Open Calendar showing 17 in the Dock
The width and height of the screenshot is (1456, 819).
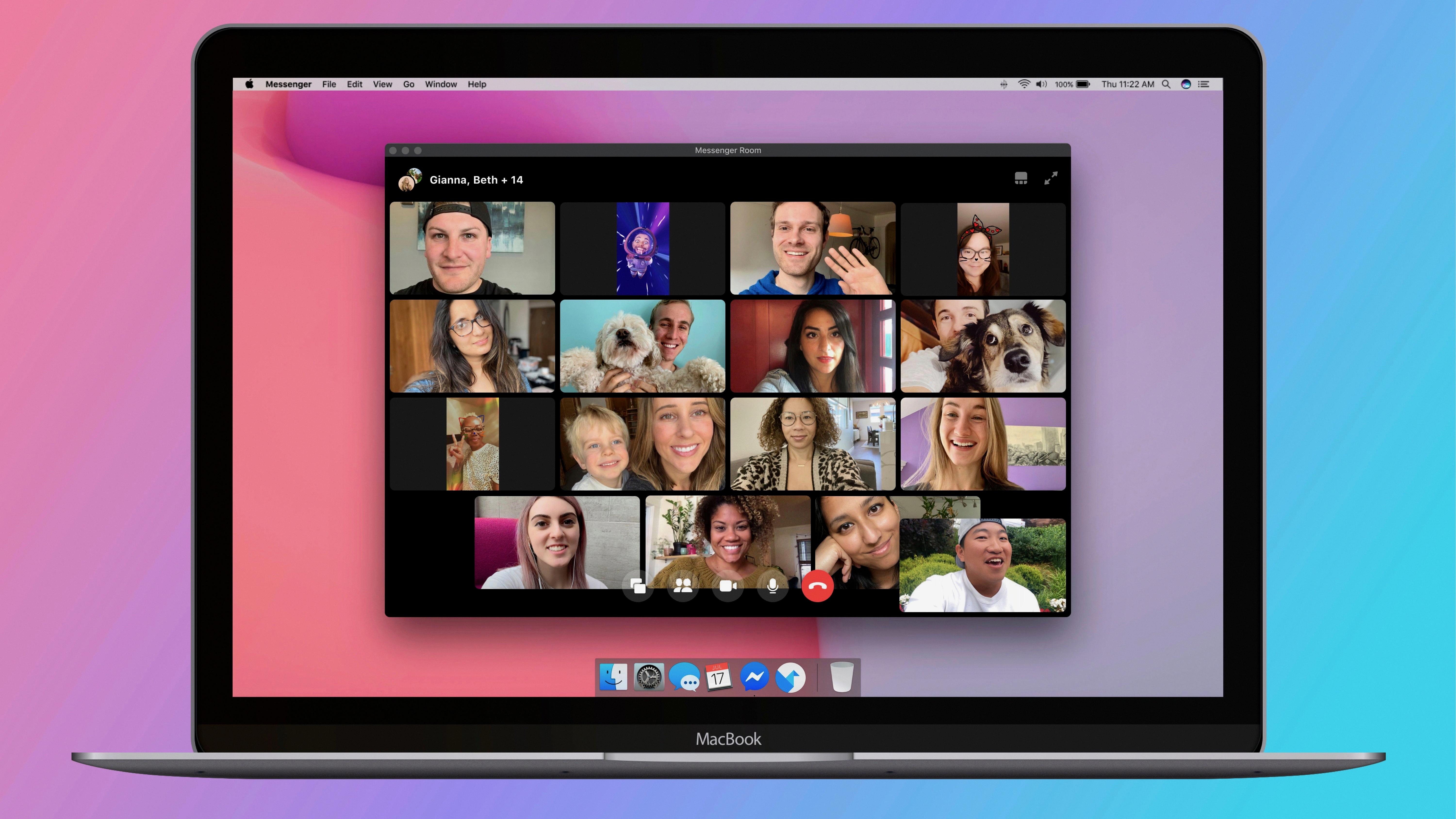pyautogui.click(x=718, y=677)
